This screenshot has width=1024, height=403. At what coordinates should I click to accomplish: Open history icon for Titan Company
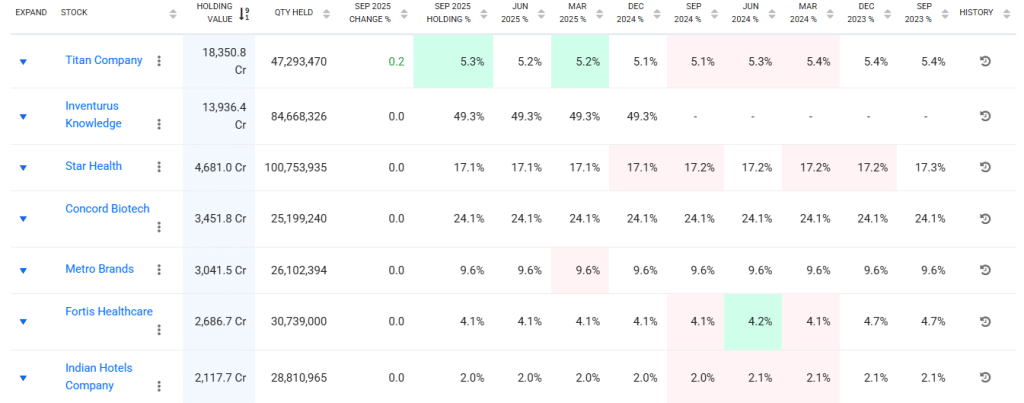pos(984,61)
